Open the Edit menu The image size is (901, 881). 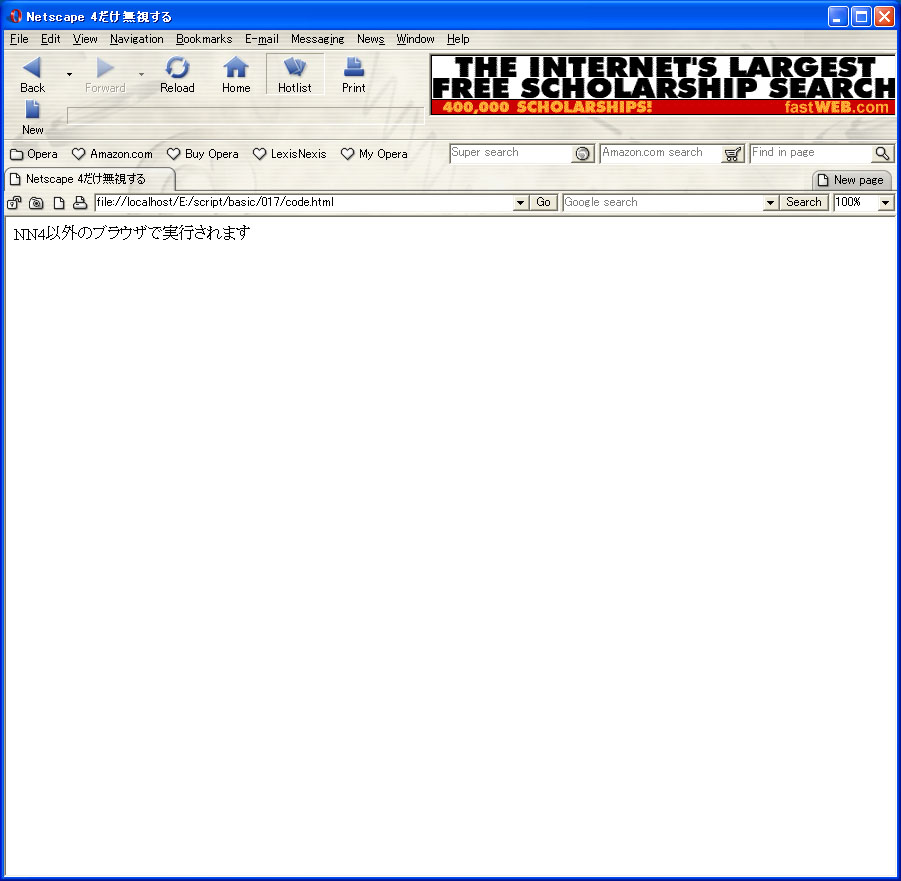point(51,39)
